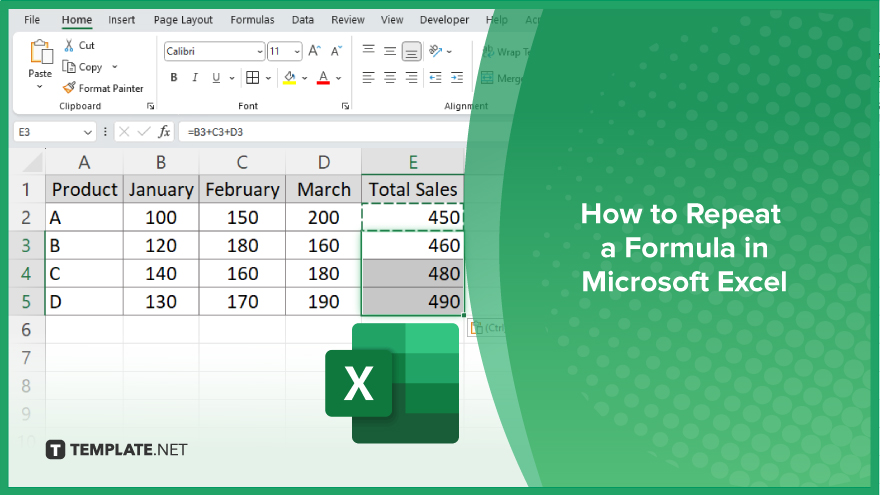Image resolution: width=880 pixels, height=495 pixels.
Task: Increase font size with the larger A
Action: [314, 51]
